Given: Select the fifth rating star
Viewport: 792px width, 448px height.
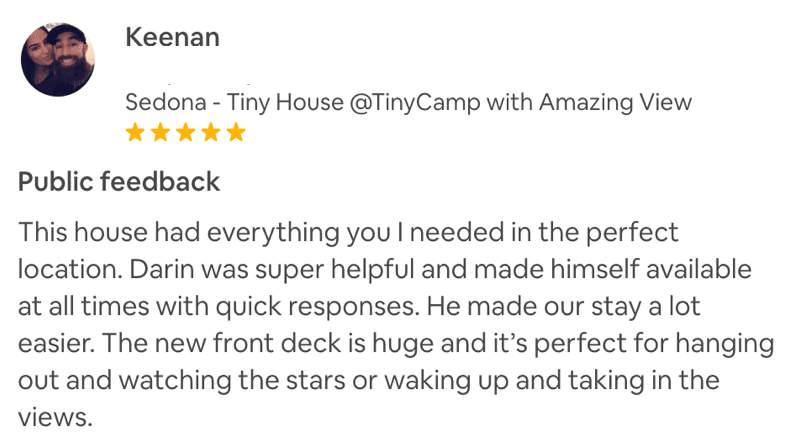Looking at the screenshot, I should pyautogui.click(x=236, y=132).
